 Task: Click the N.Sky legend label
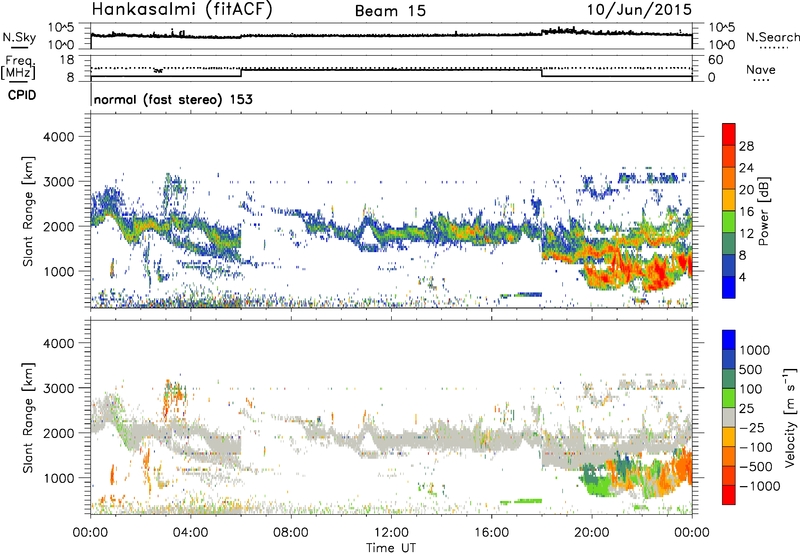click(19, 37)
